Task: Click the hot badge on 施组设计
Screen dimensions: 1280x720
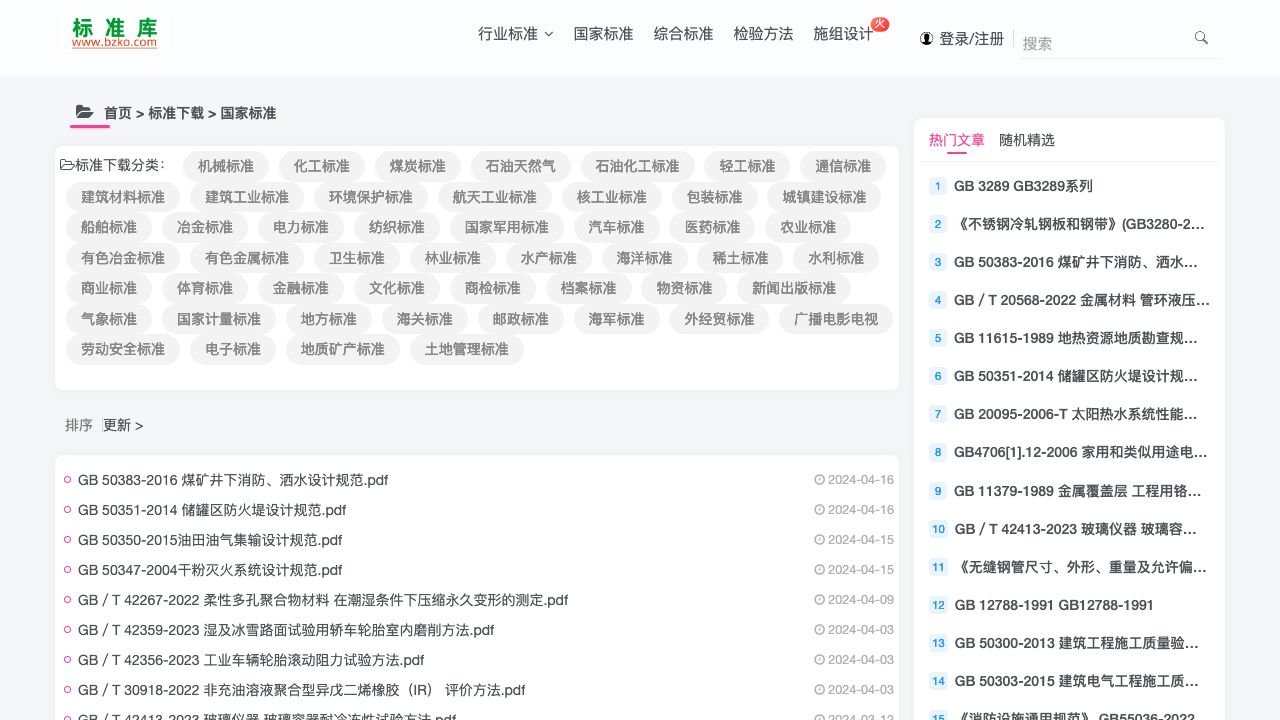Action: [880, 24]
